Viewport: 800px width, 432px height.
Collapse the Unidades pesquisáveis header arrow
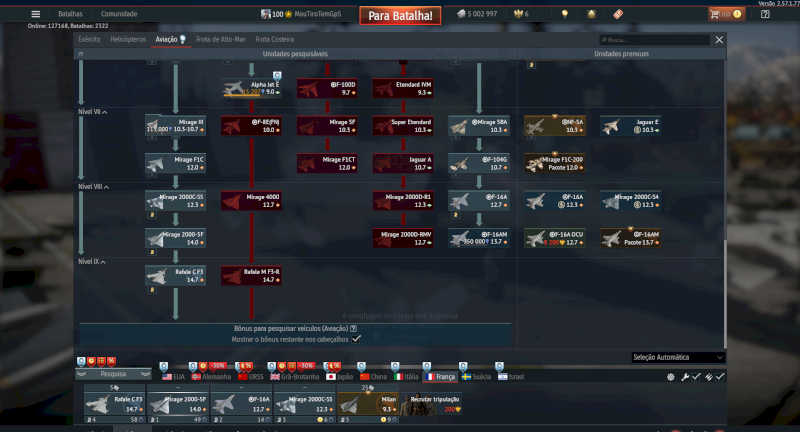tap(81, 54)
